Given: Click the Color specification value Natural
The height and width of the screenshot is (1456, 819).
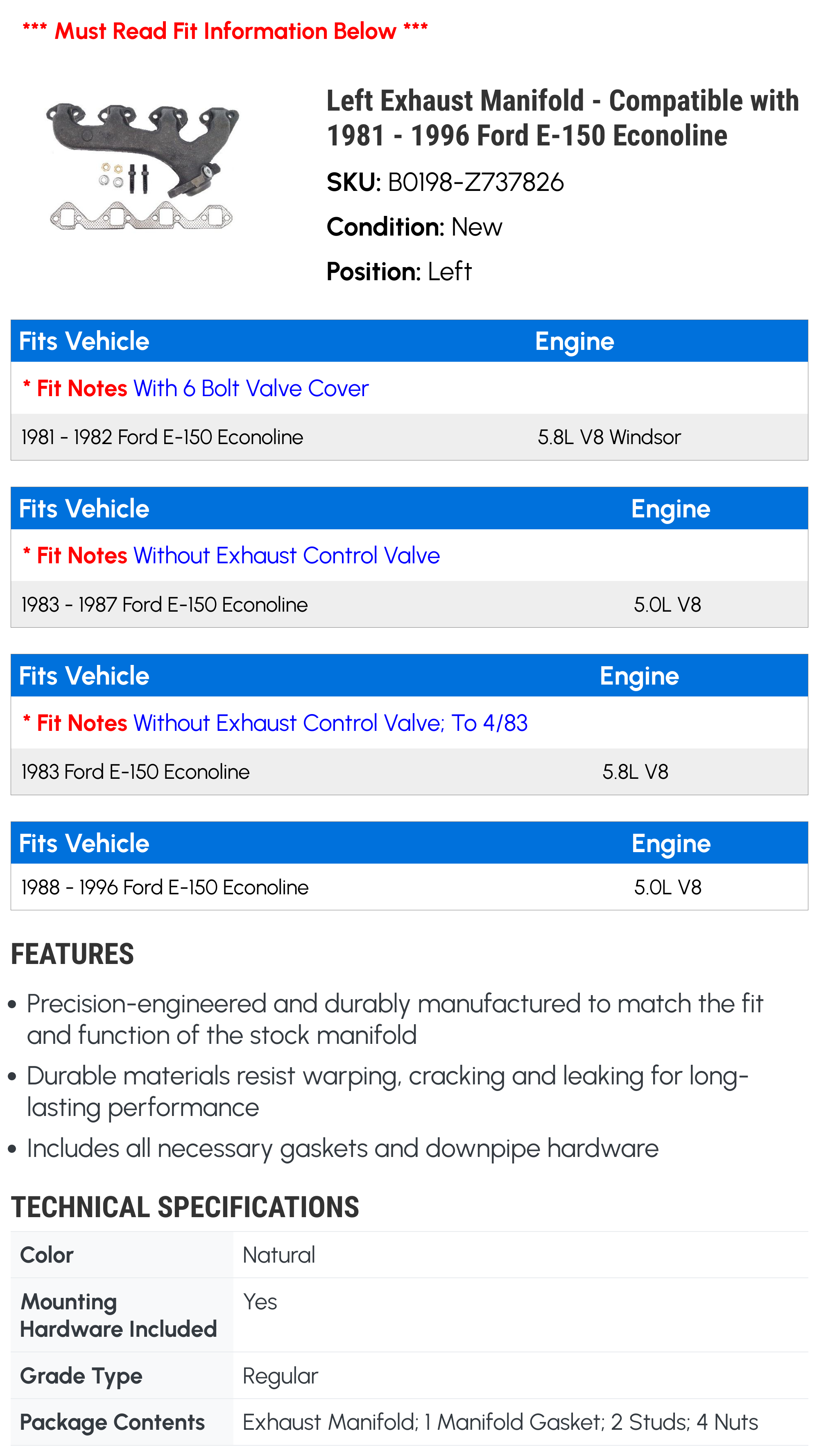Looking at the screenshot, I should (278, 1255).
